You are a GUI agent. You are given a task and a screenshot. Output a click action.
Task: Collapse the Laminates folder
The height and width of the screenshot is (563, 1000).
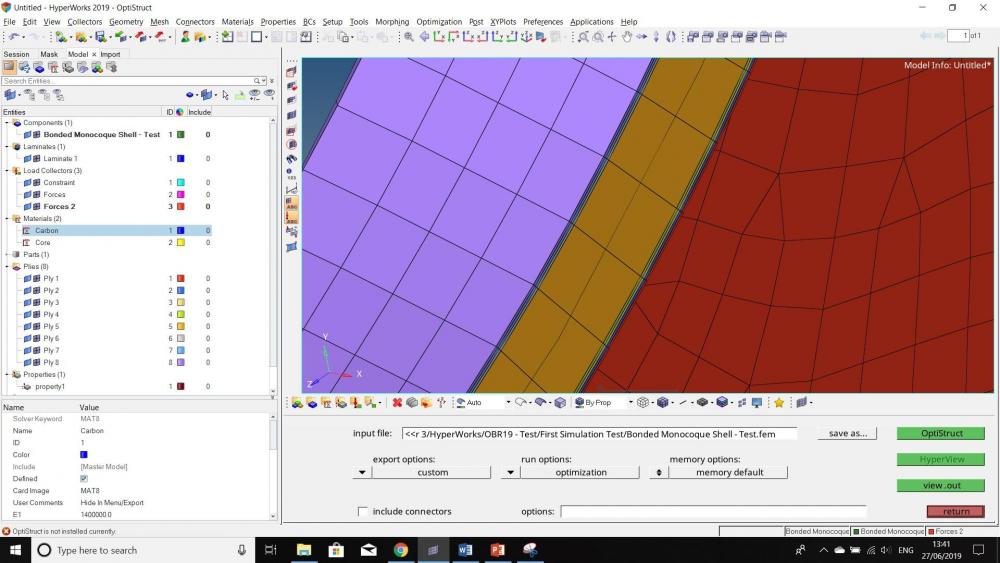pos(8,147)
